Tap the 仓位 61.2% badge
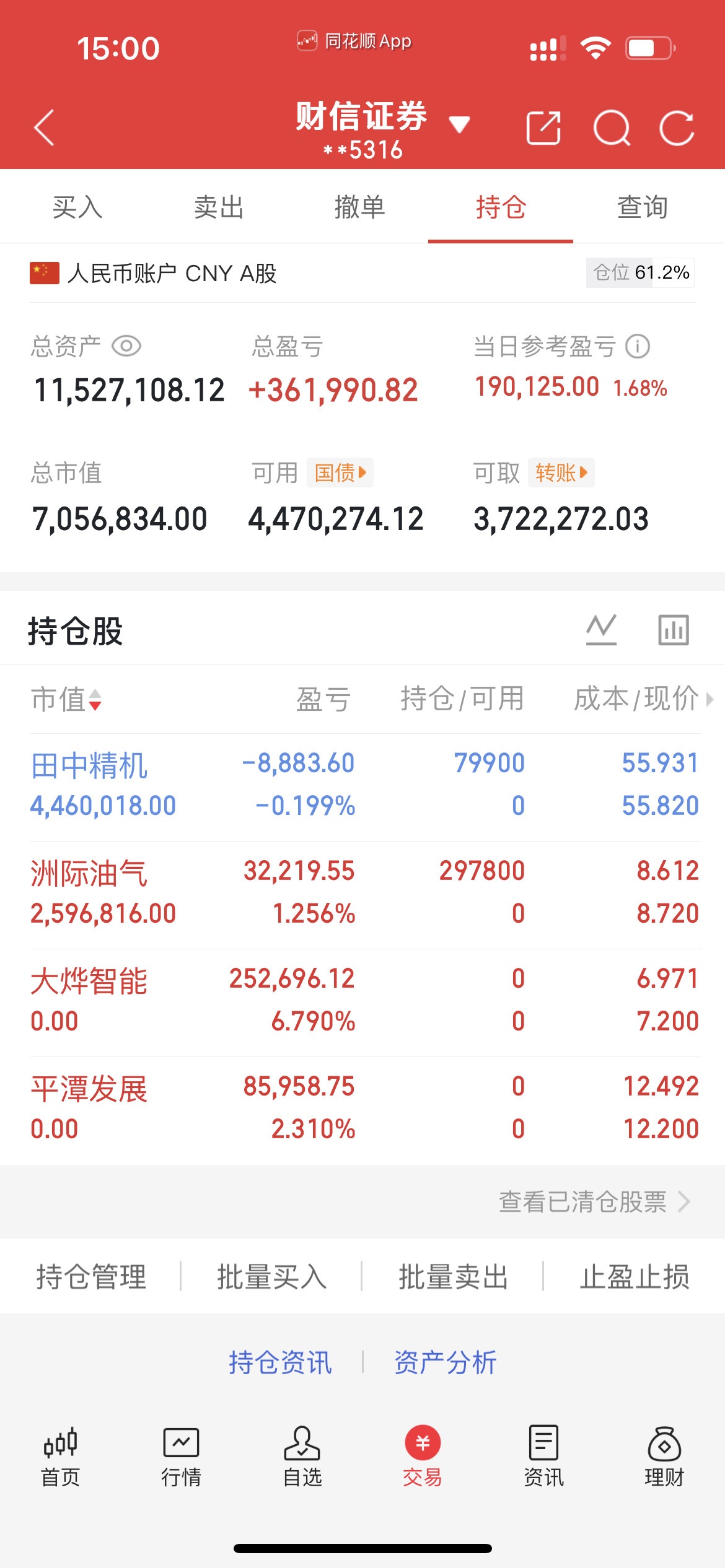 (x=640, y=272)
